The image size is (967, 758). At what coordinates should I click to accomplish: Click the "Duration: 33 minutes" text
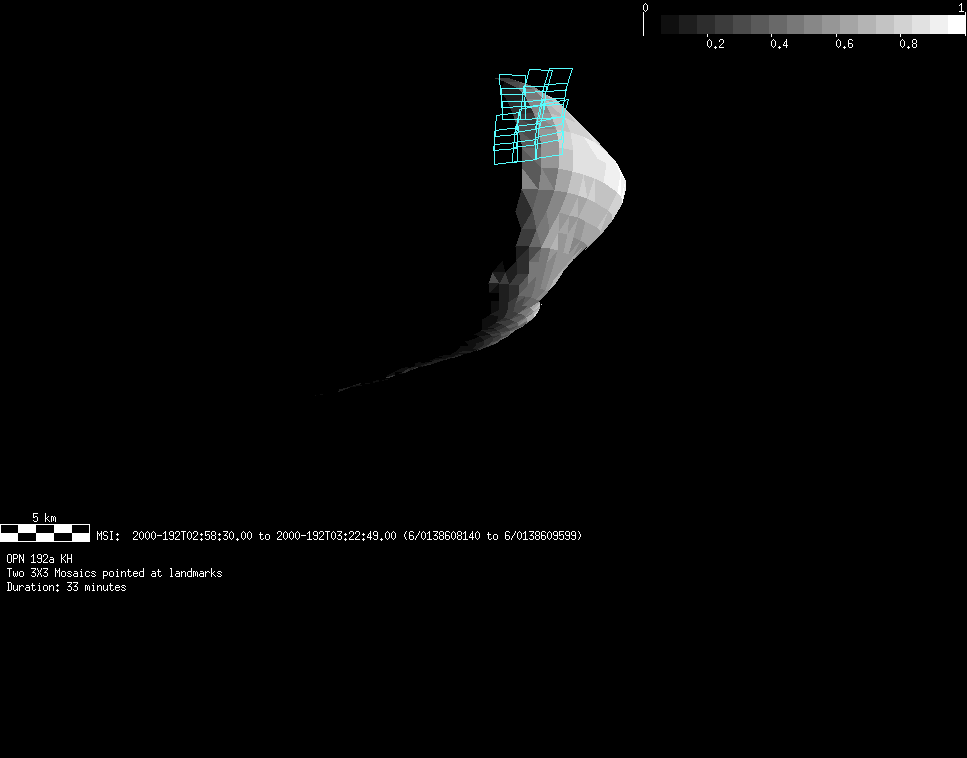(x=66, y=587)
